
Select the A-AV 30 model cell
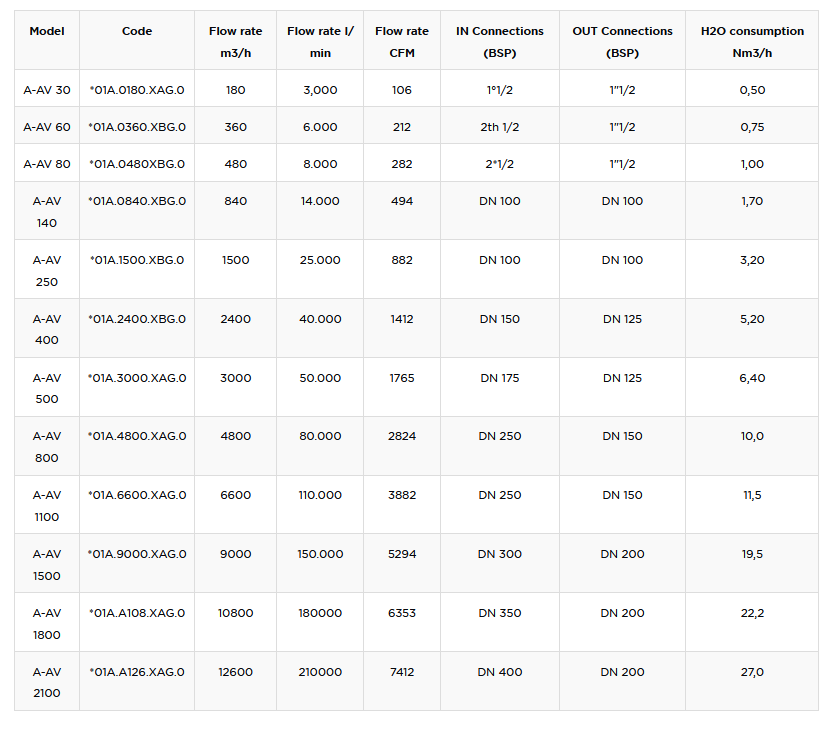pos(47,90)
